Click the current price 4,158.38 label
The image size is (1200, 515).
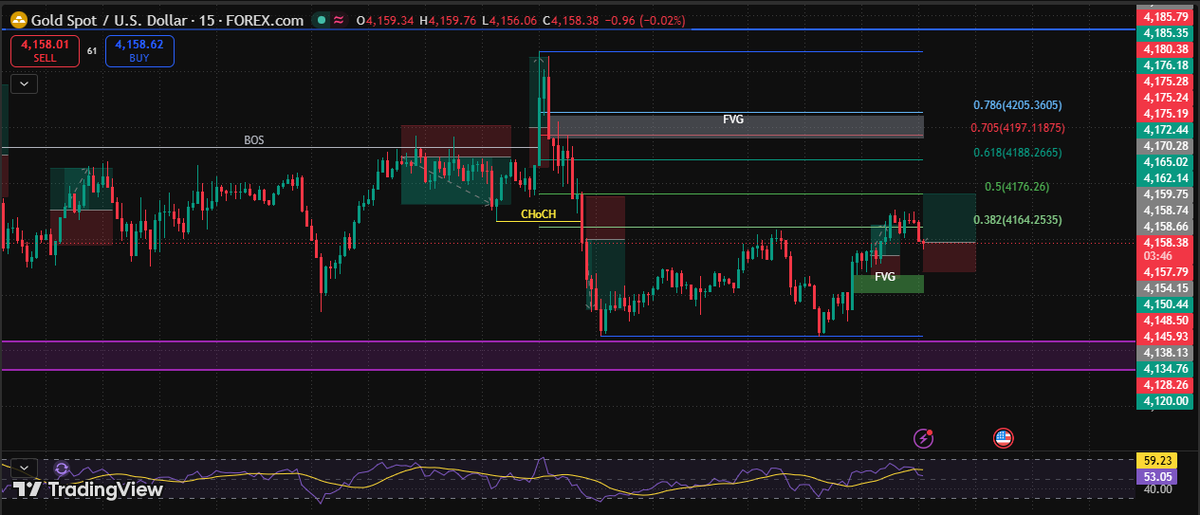pyautogui.click(x=1163, y=242)
